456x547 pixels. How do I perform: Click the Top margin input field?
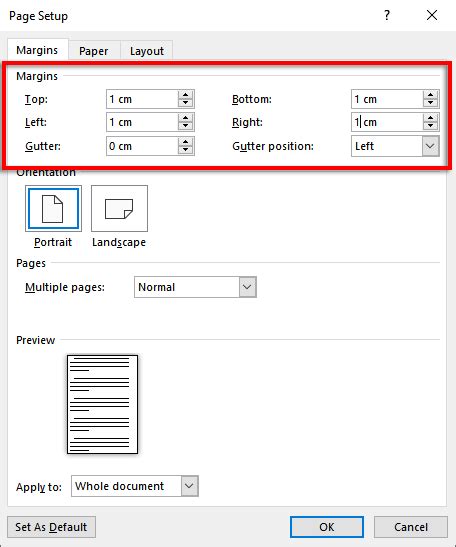point(142,99)
